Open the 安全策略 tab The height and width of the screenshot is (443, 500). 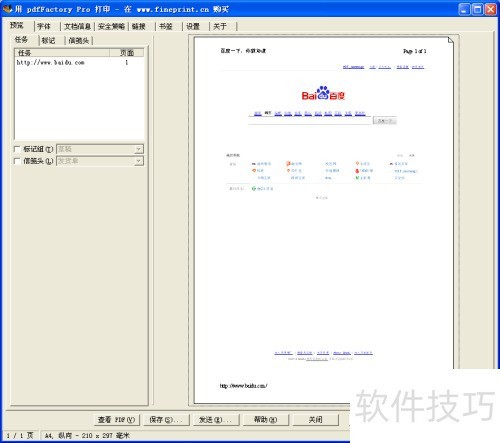pyautogui.click(x=112, y=26)
